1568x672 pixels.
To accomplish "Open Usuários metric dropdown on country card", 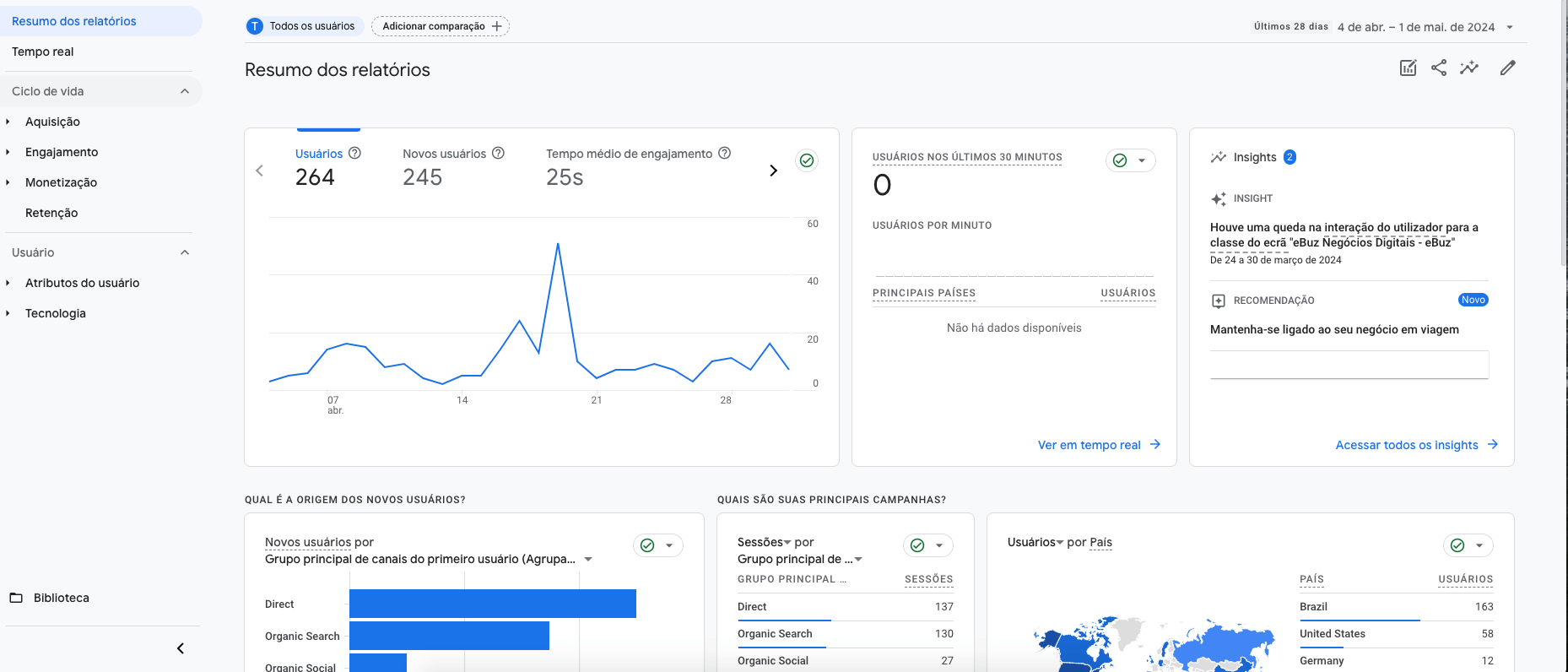I will pyautogui.click(x=1060, y=543).
